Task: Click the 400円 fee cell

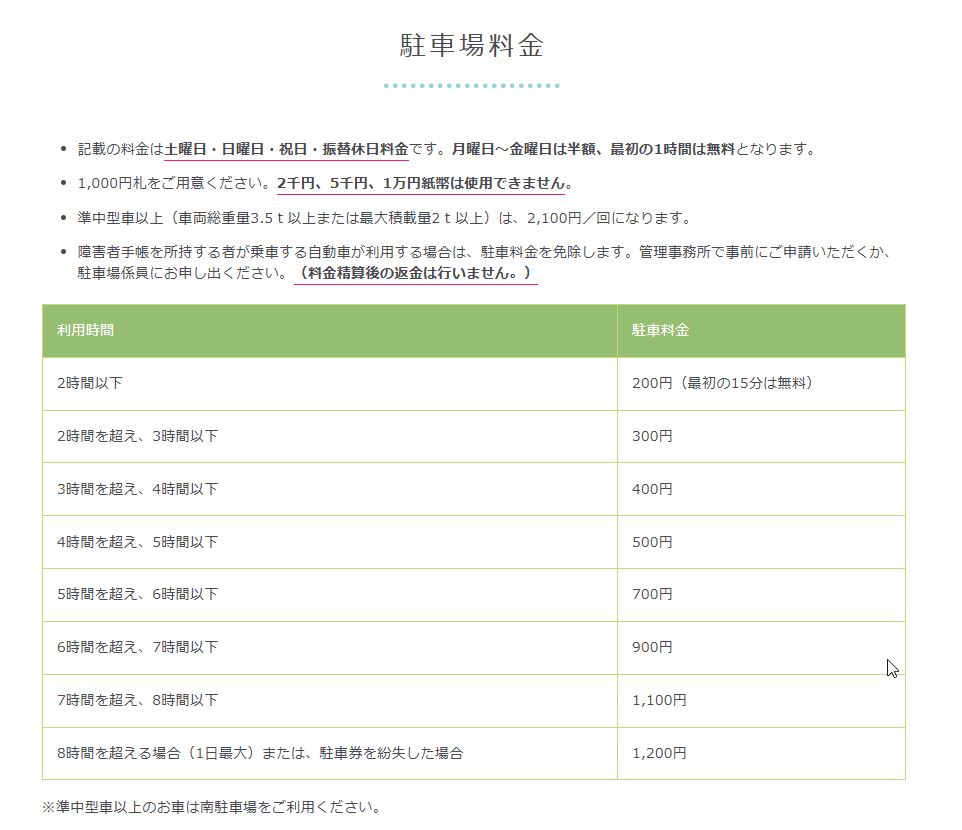Action: click(x=652, y=489)
